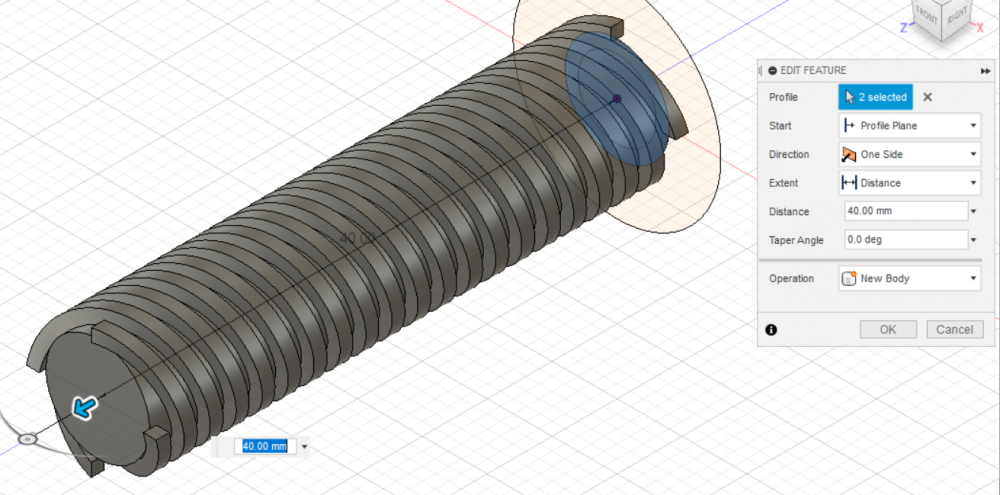Image resolution: width=1000 pixels, height=495 pixels.
Task: Open the Extent 'Distance' dropdown
Action: coord(909,183)
